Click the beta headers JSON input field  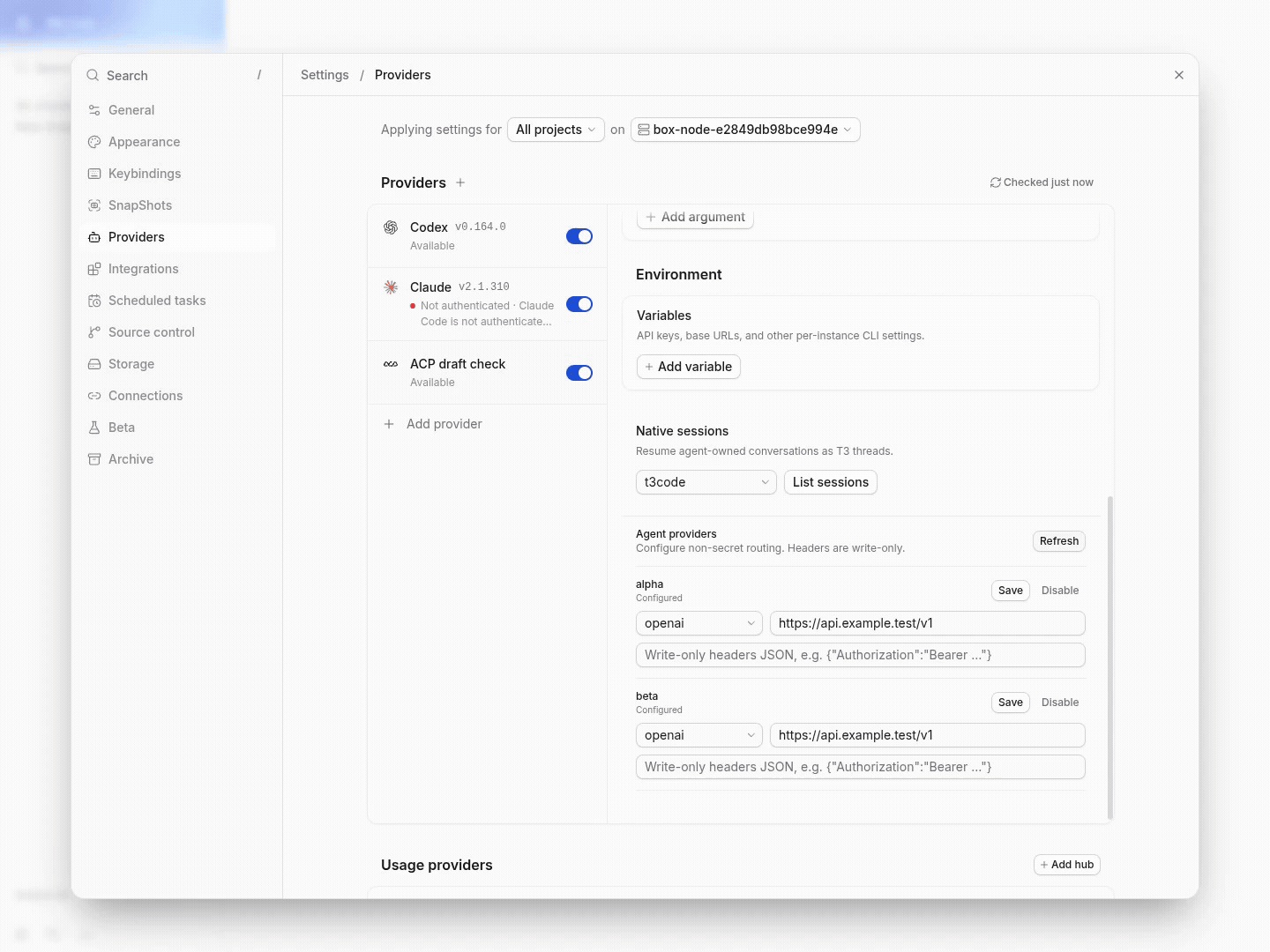click(x=861, y=767)
